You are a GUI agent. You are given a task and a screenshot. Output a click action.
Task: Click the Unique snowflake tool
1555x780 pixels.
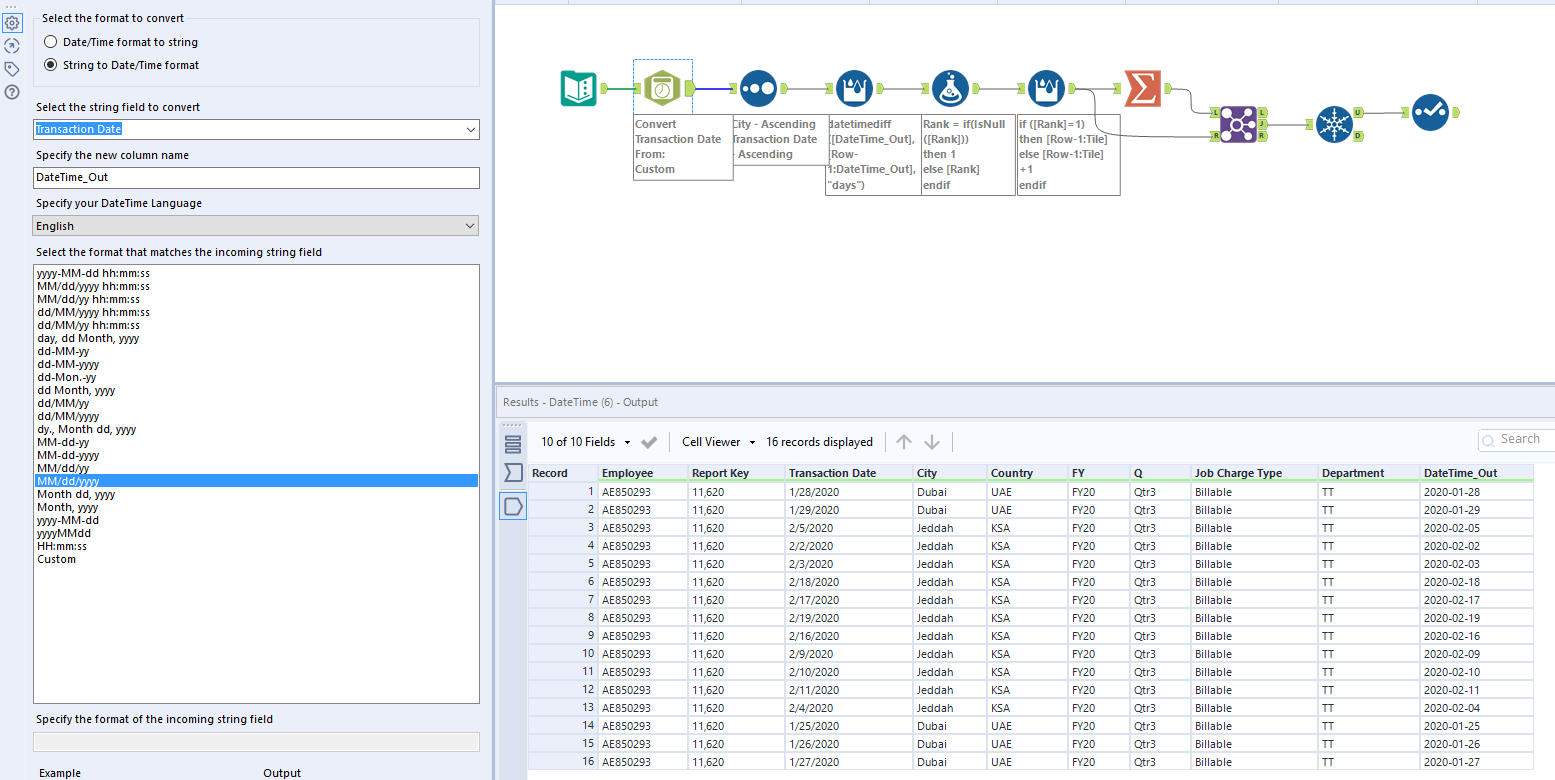point(1334,124)
